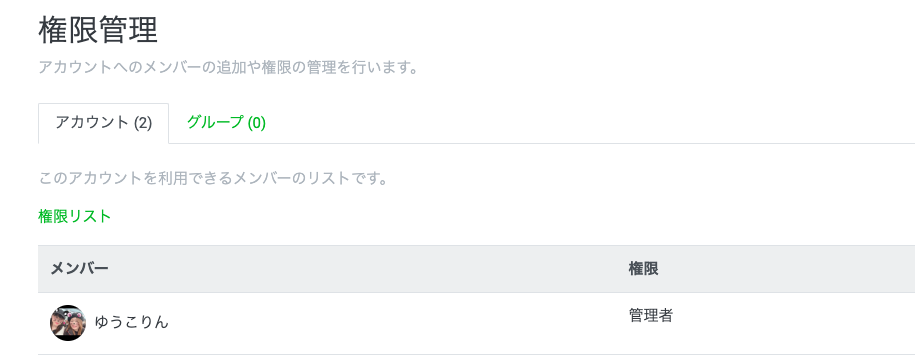Click the 権限 column header
The image size is (915, 360).
coord(643,268)
